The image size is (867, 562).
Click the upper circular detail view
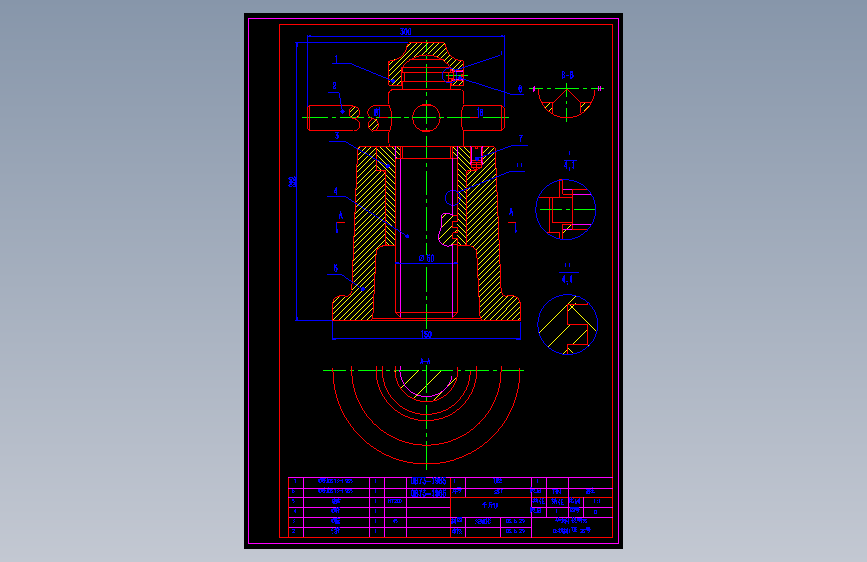pyautogui.click(x=566, y=210)
